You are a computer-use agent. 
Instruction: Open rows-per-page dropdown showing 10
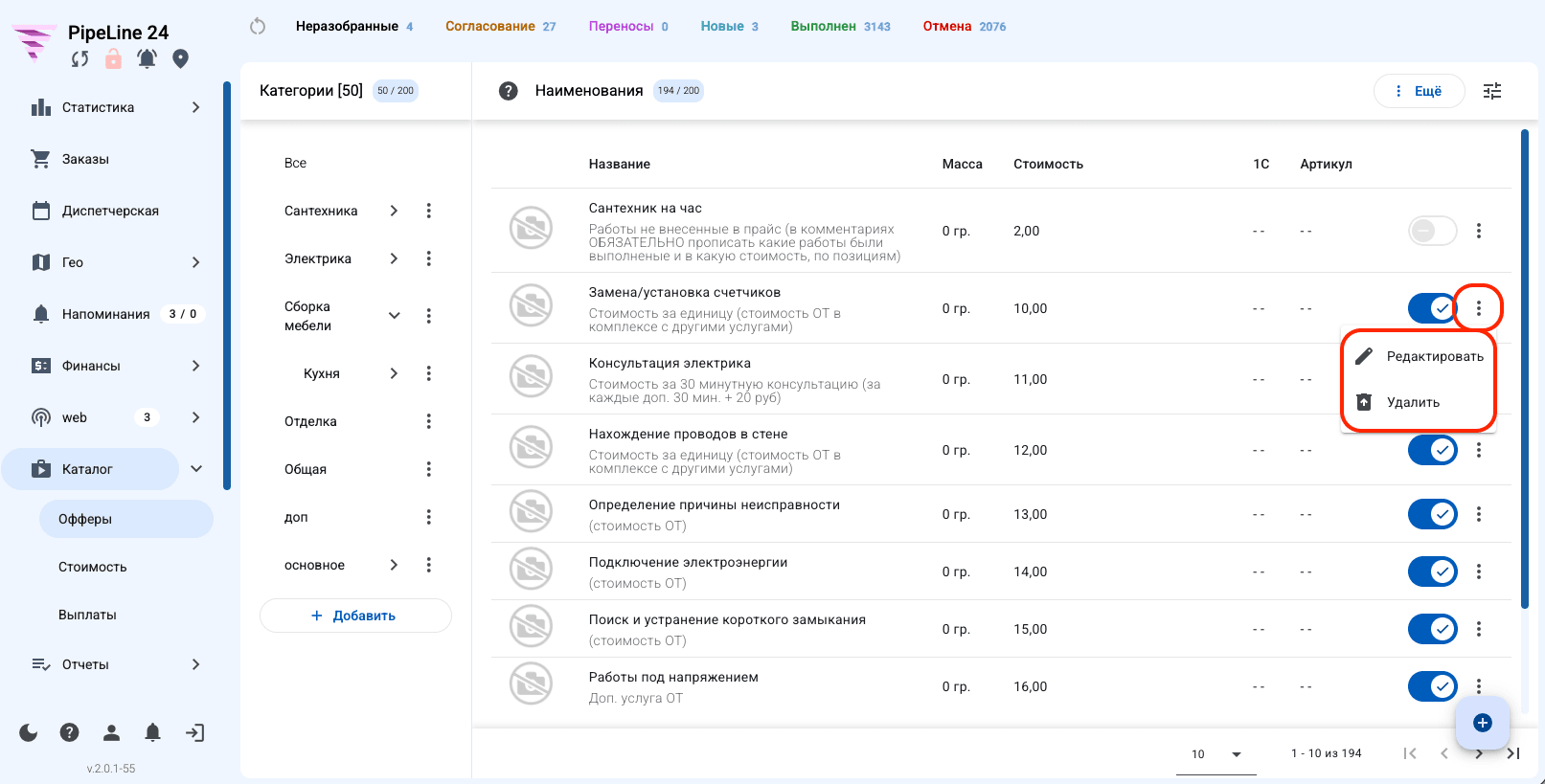click(1216, 754)
